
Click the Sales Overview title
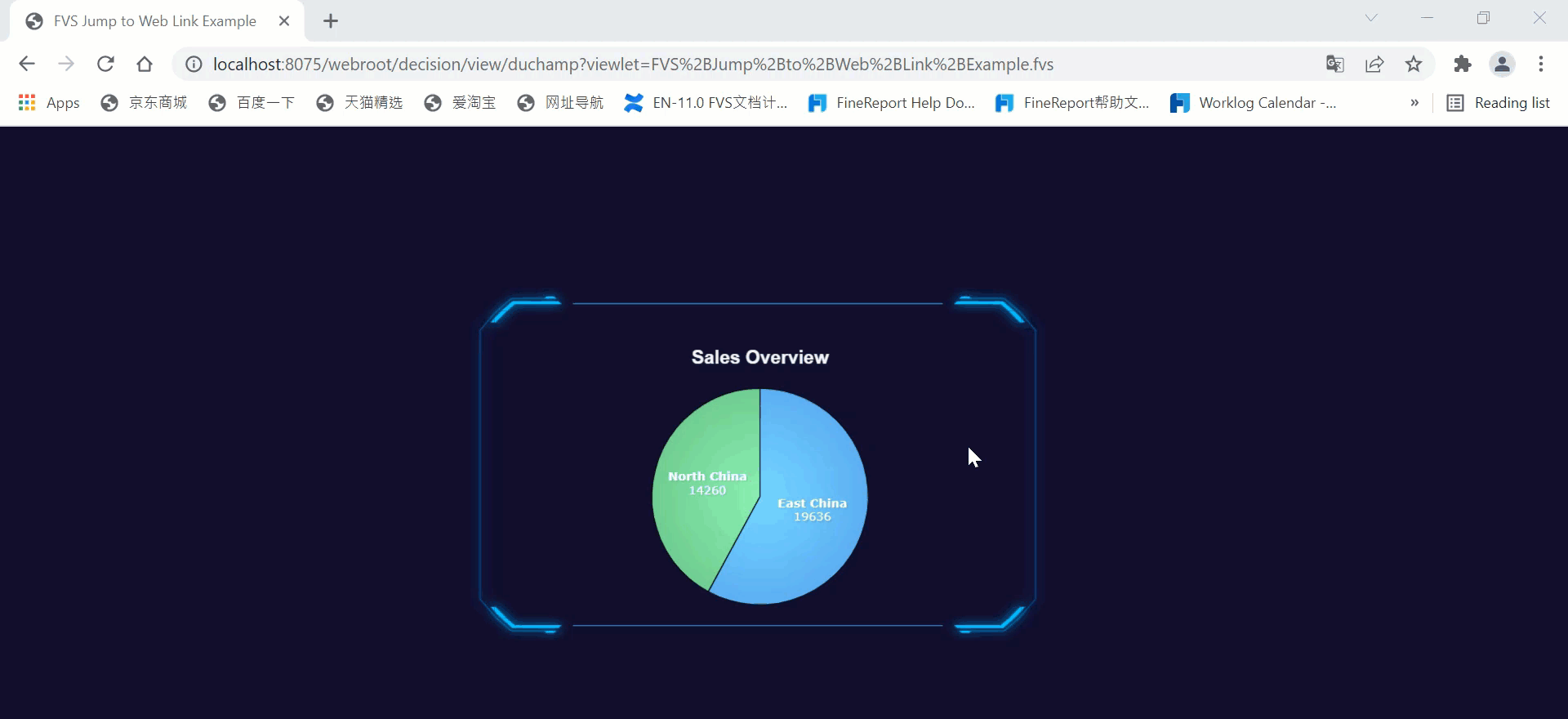point(760,357)
